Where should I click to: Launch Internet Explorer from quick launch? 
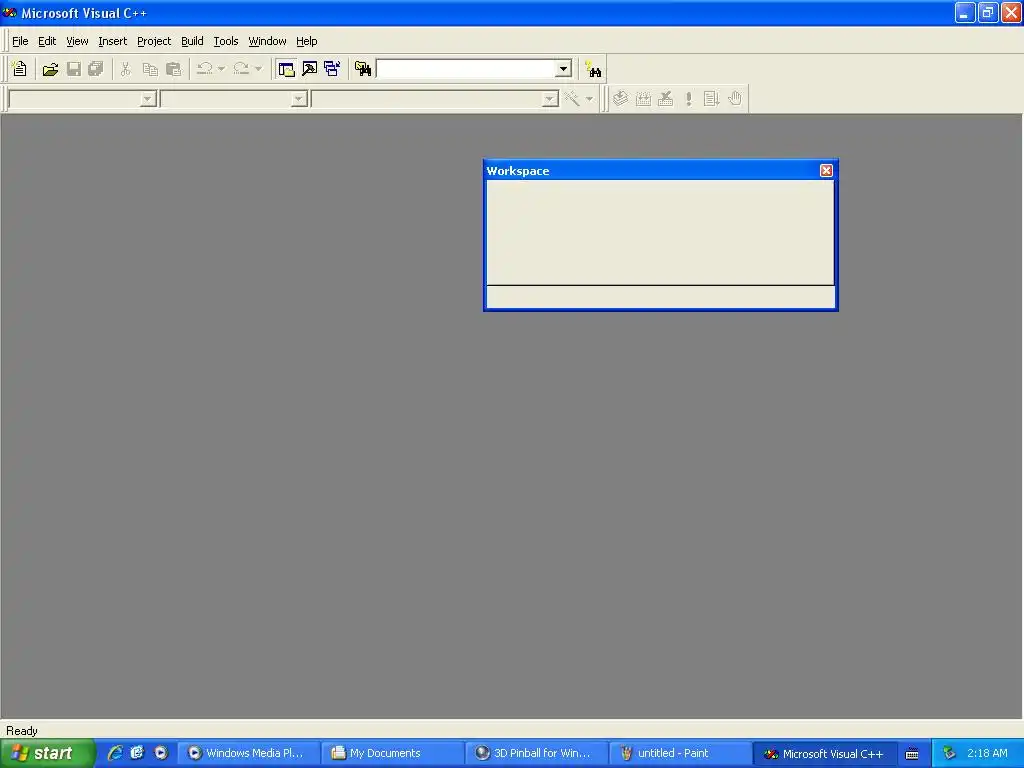pos(115,753)
